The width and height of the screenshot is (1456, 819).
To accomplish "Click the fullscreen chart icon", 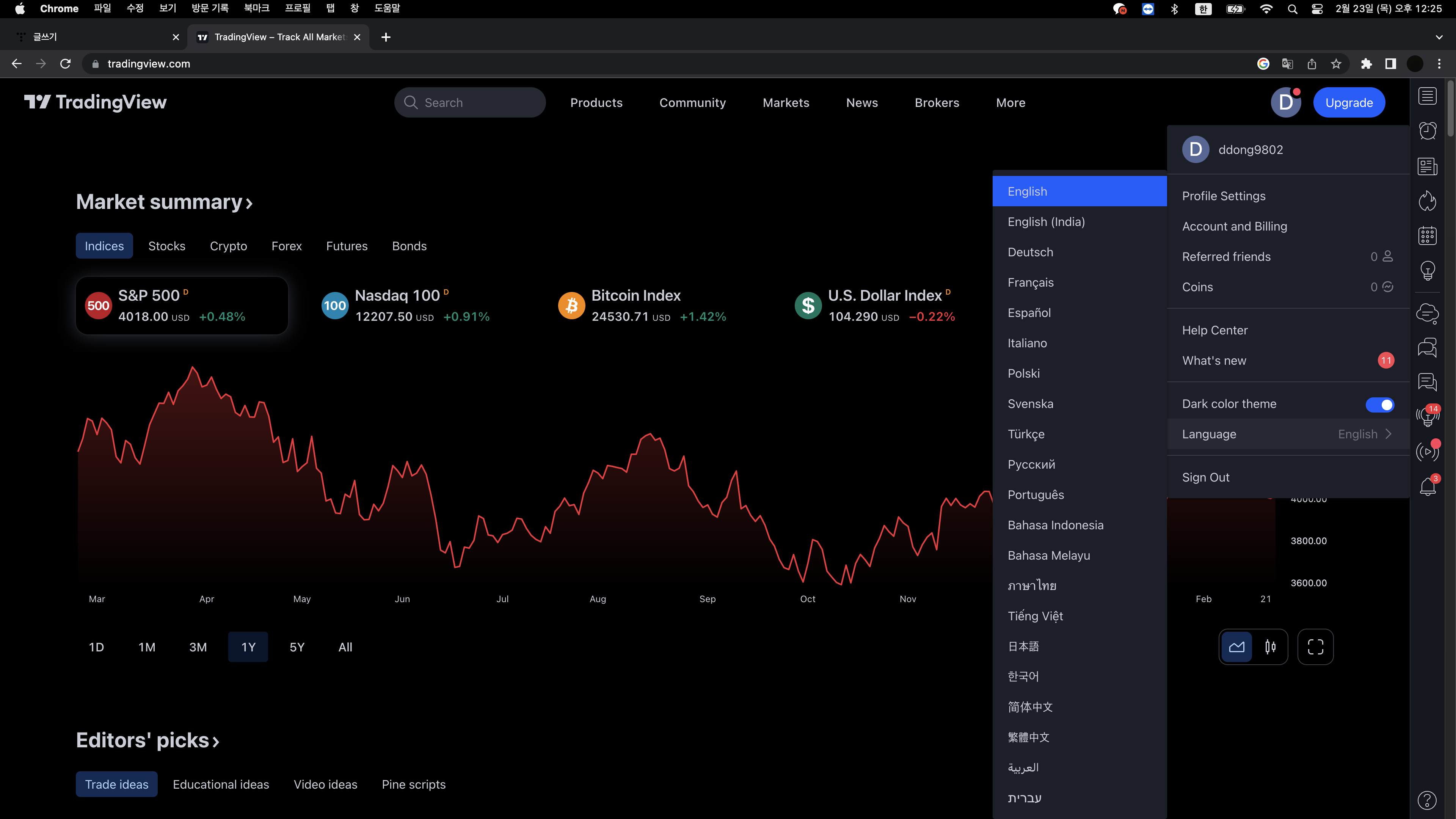I will pos(1315,646).
